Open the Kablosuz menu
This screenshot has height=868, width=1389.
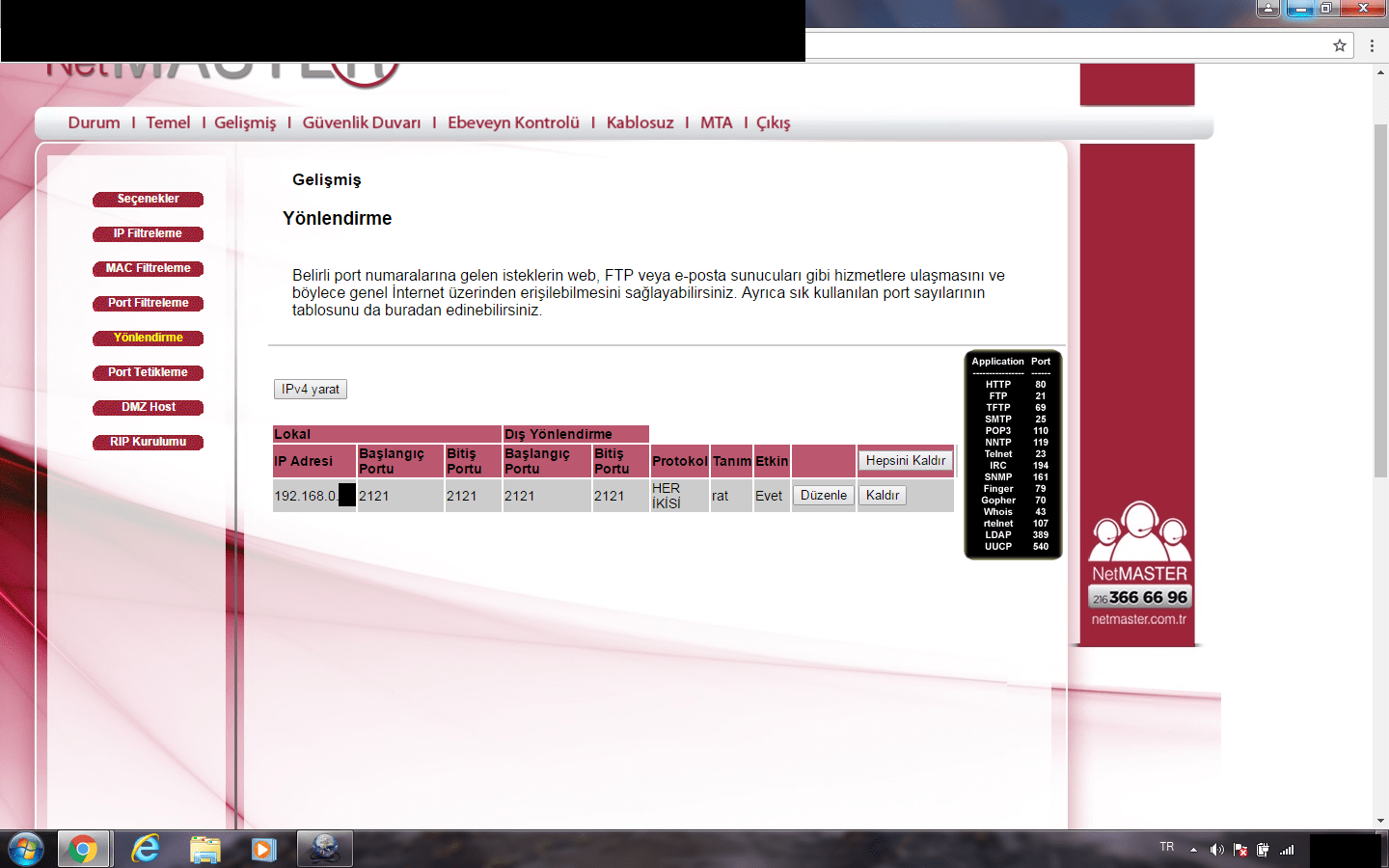(x=640, y=122)
